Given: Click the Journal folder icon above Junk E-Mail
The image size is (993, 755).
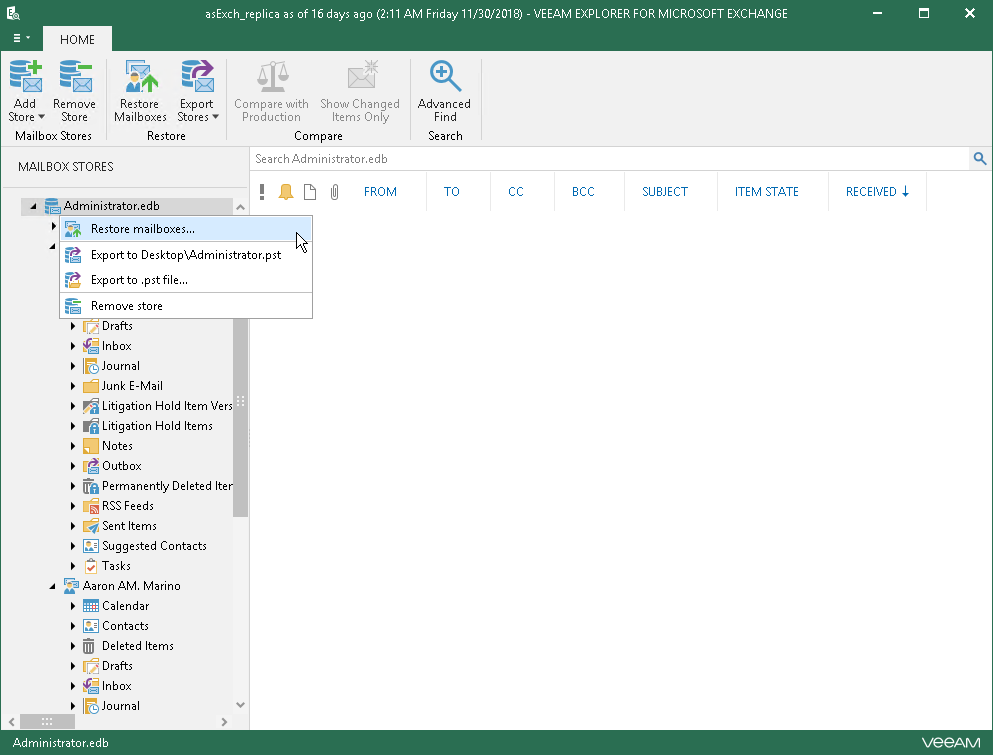Looking at the screenshot, I should tap(91, 366).
